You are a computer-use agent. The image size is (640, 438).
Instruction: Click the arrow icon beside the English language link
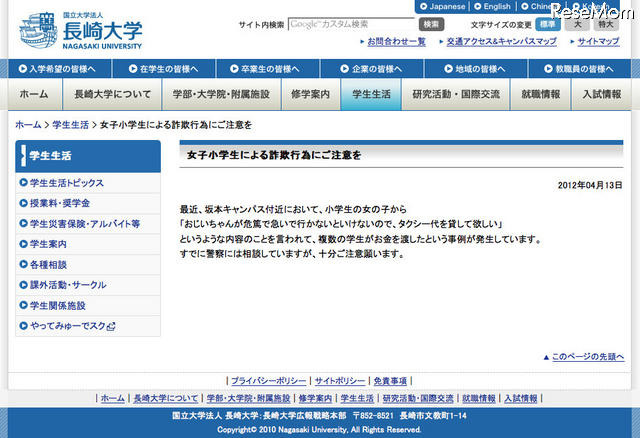[x=477, y=6]
